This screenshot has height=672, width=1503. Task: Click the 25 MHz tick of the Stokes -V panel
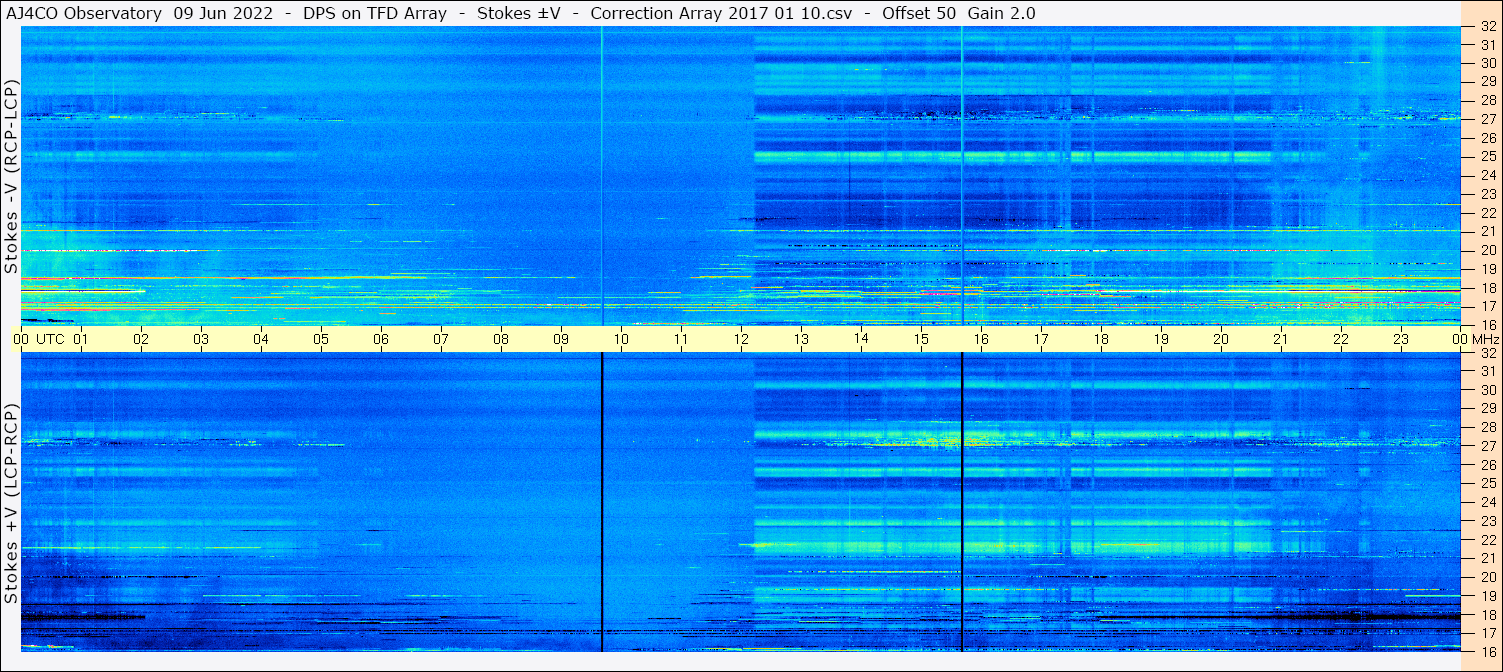coord(1487,156)
